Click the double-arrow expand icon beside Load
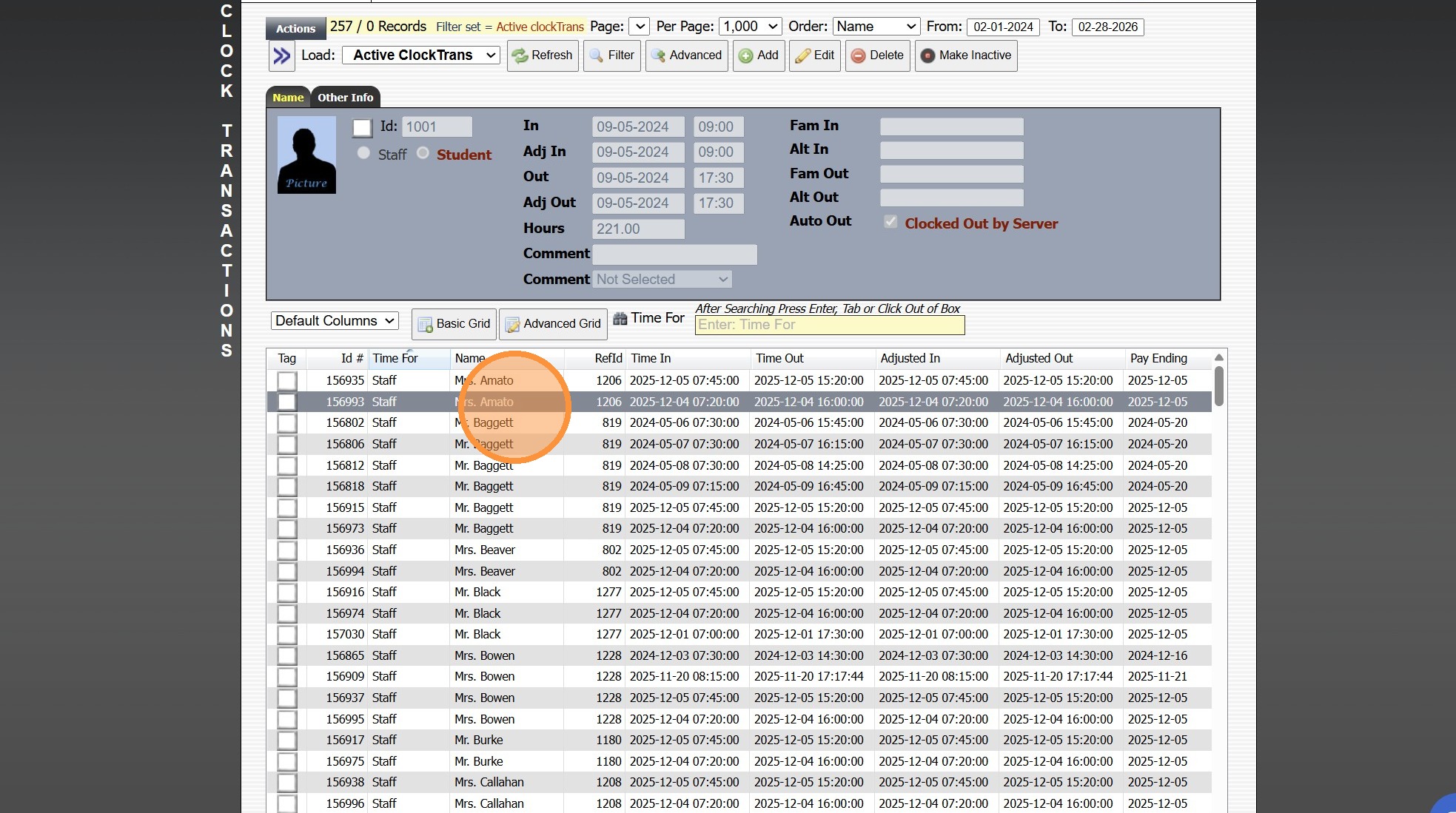Viewport: 1456px width, 813px height. pyautogui.click(x=281, y=55)
